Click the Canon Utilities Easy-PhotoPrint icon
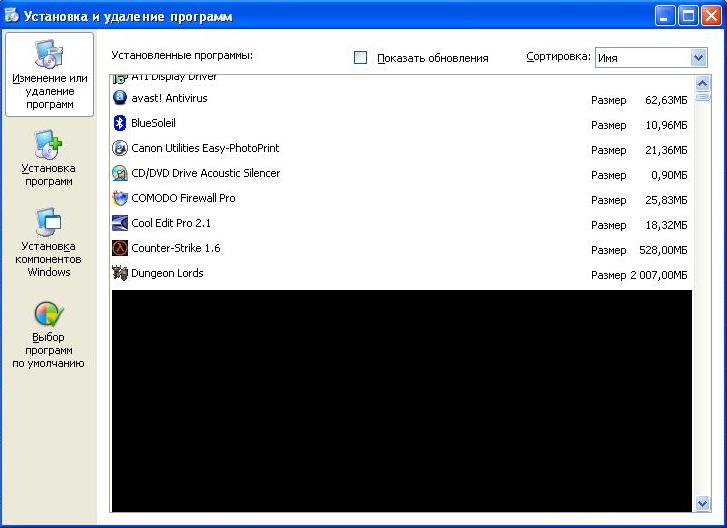Screen dimensions: 727x528 click(120, 148)
